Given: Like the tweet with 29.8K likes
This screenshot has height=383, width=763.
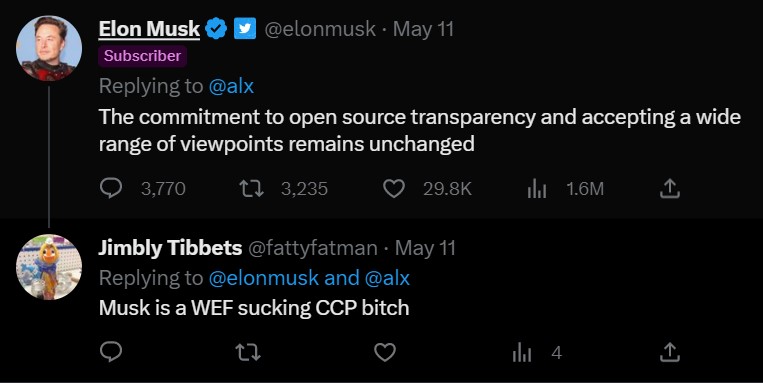Looking at the screenshot, I should 394,188.
